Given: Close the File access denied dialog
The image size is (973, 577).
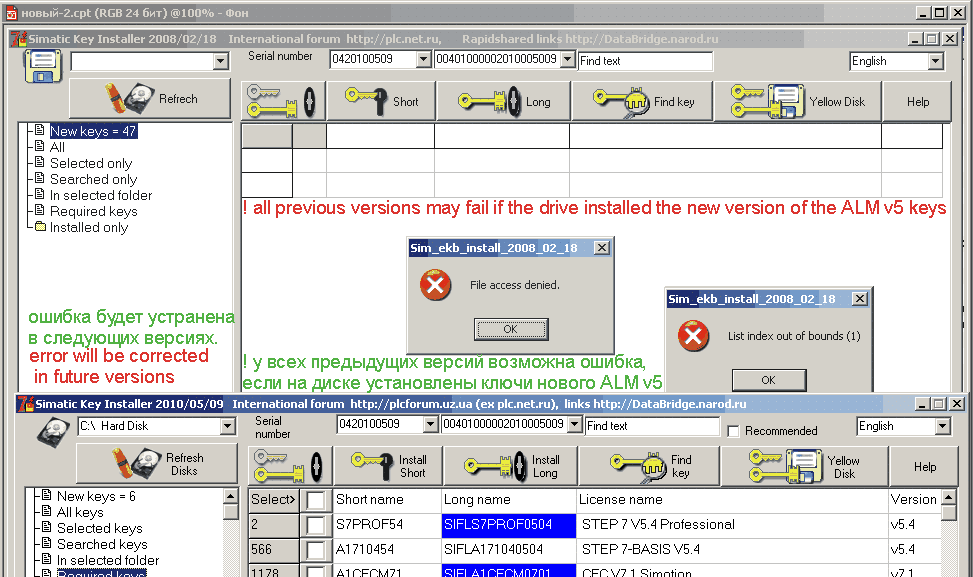Looking at the screenshot, I should (601, 248).
